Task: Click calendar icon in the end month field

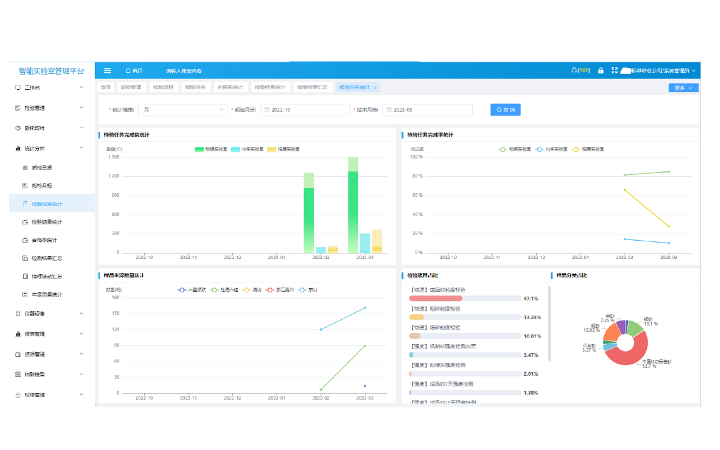Action: [x=389, y=110]
